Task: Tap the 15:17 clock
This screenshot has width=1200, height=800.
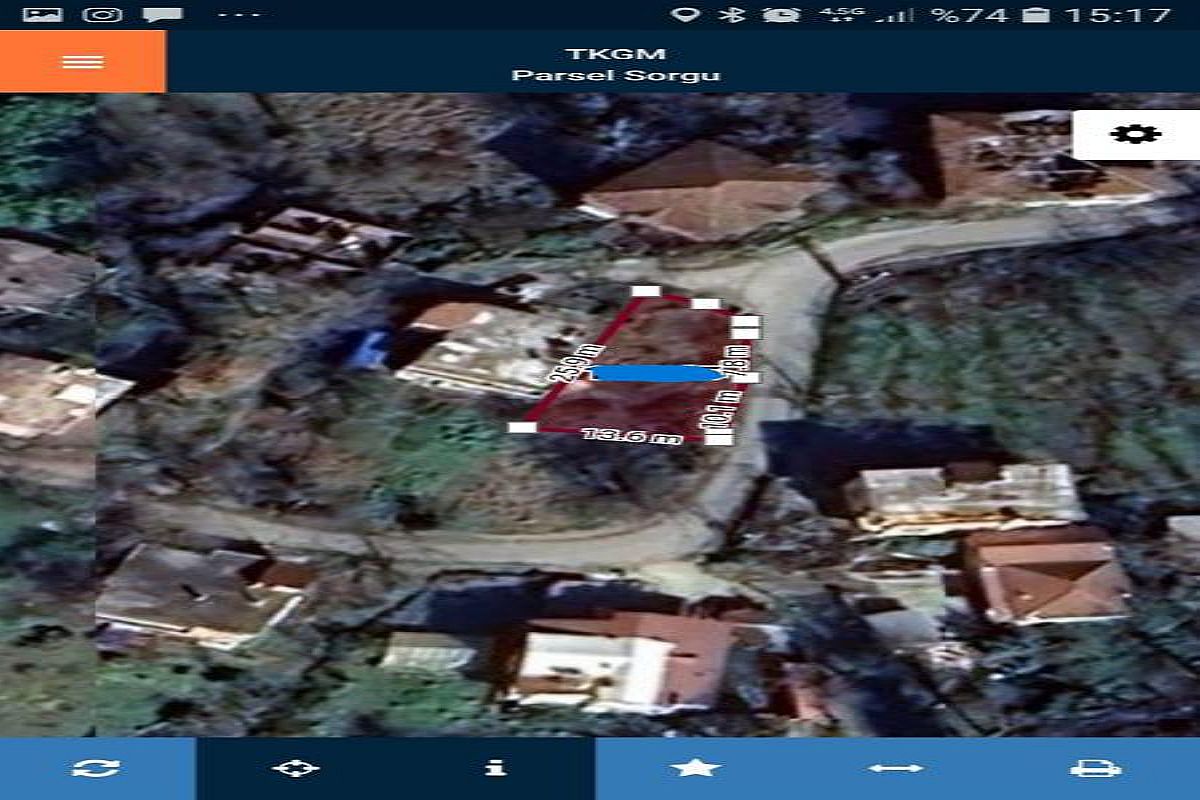Action: pyautogui.click(x=1116, y=14)
